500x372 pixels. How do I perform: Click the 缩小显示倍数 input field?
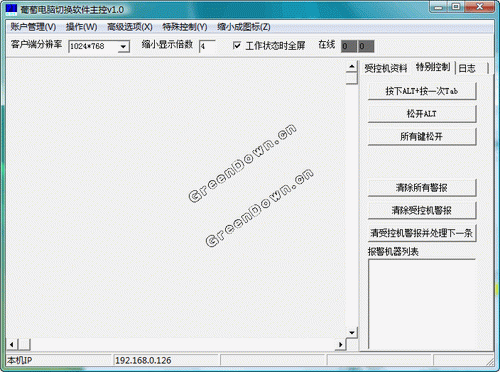pos(207,46)
